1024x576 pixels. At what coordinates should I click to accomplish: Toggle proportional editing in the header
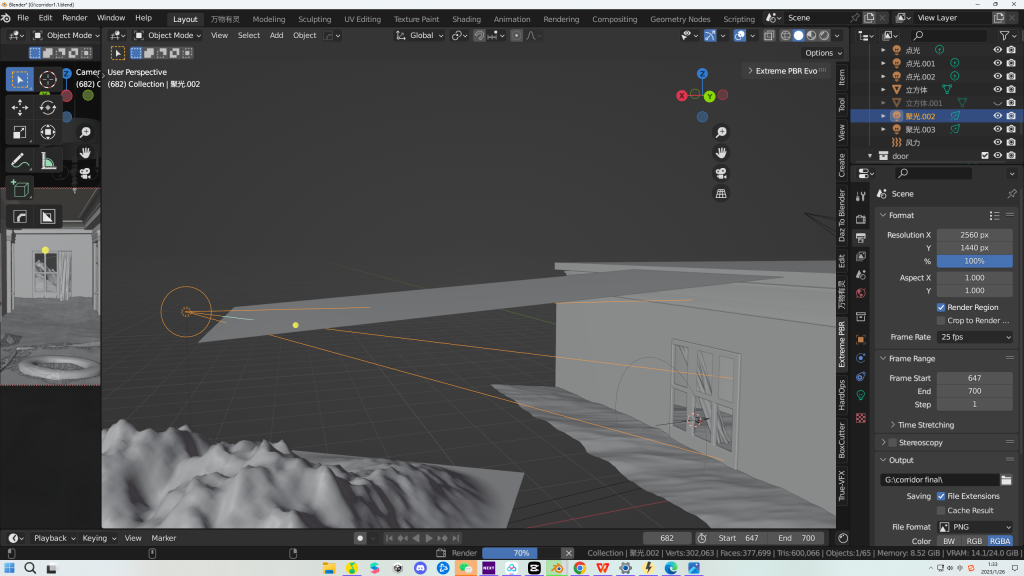(517, 35)
